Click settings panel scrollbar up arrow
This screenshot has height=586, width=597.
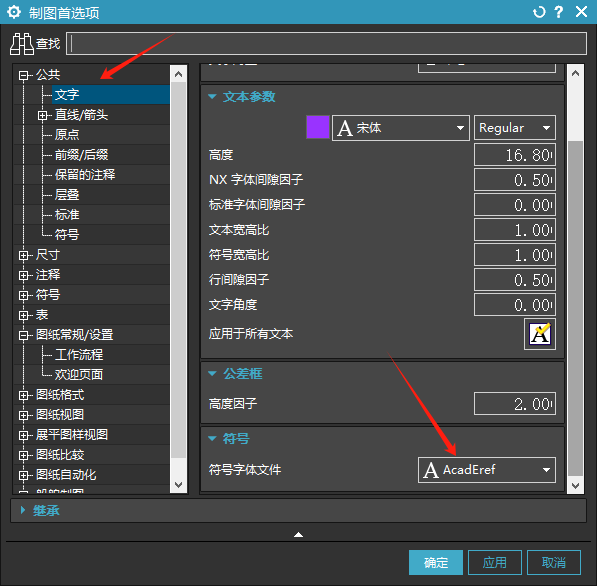click(x=575, y=73)
